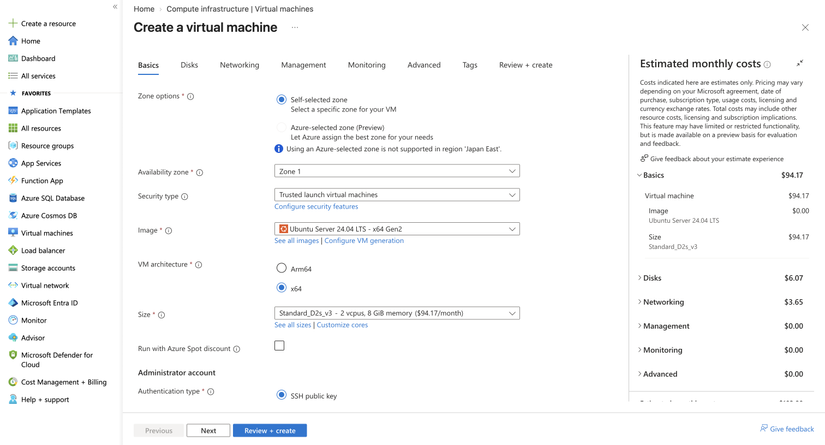Screen dimensions: 825x445
Task: Open the Security type dropdown
Action: coord(397,195)
